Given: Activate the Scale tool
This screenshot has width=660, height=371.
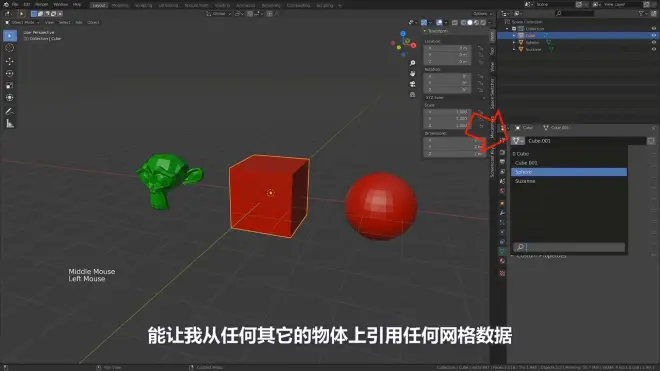Looking at the screenshot, I should pos(10,85).
